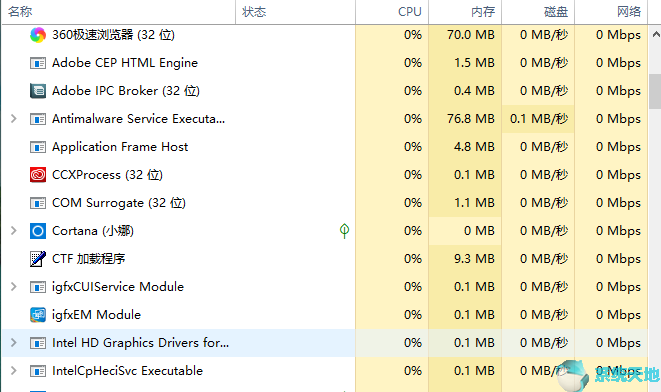Click the 4.8 MB memory cell
This screenshot has width=661, height=392.
(465, 147)
